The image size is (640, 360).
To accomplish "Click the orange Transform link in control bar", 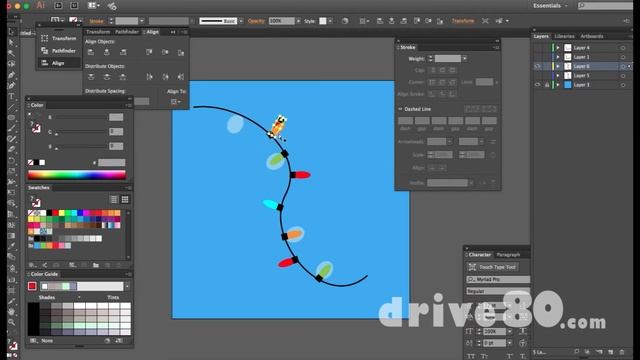I will click(463, 21).
